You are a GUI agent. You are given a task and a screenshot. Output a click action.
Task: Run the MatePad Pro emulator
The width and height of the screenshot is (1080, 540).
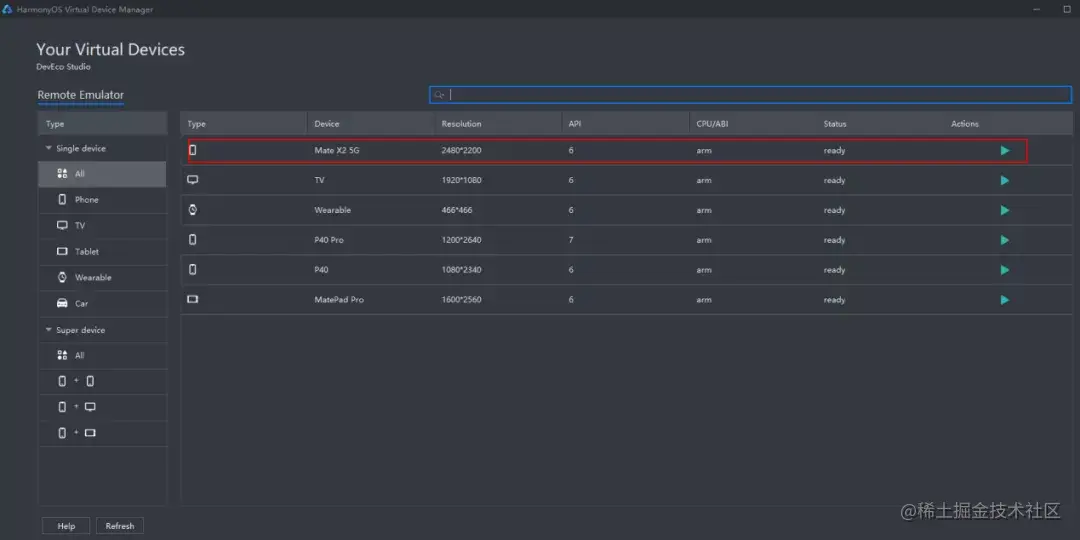(1005, 300)
